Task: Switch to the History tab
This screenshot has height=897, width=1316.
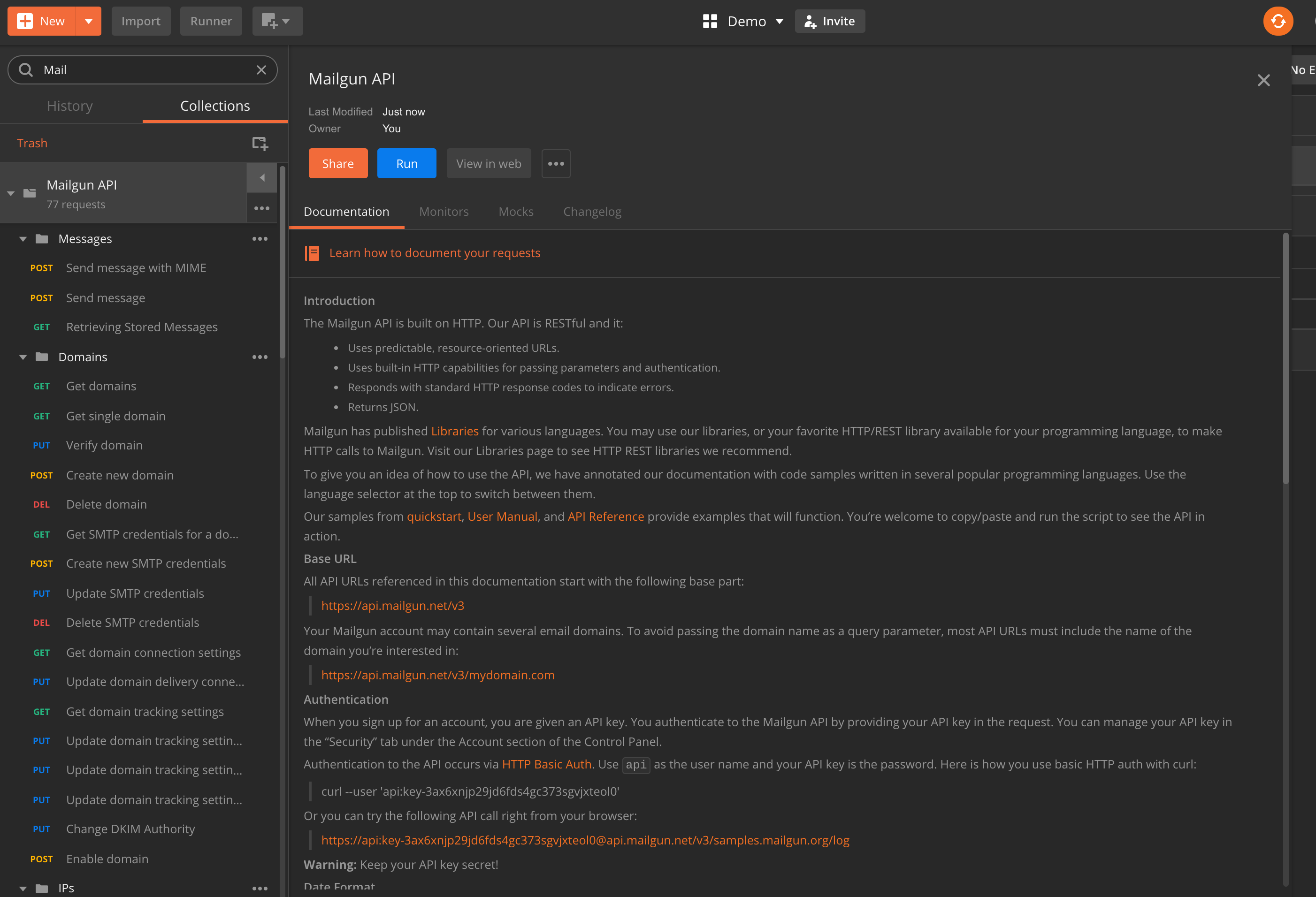Action: point(69,106)
